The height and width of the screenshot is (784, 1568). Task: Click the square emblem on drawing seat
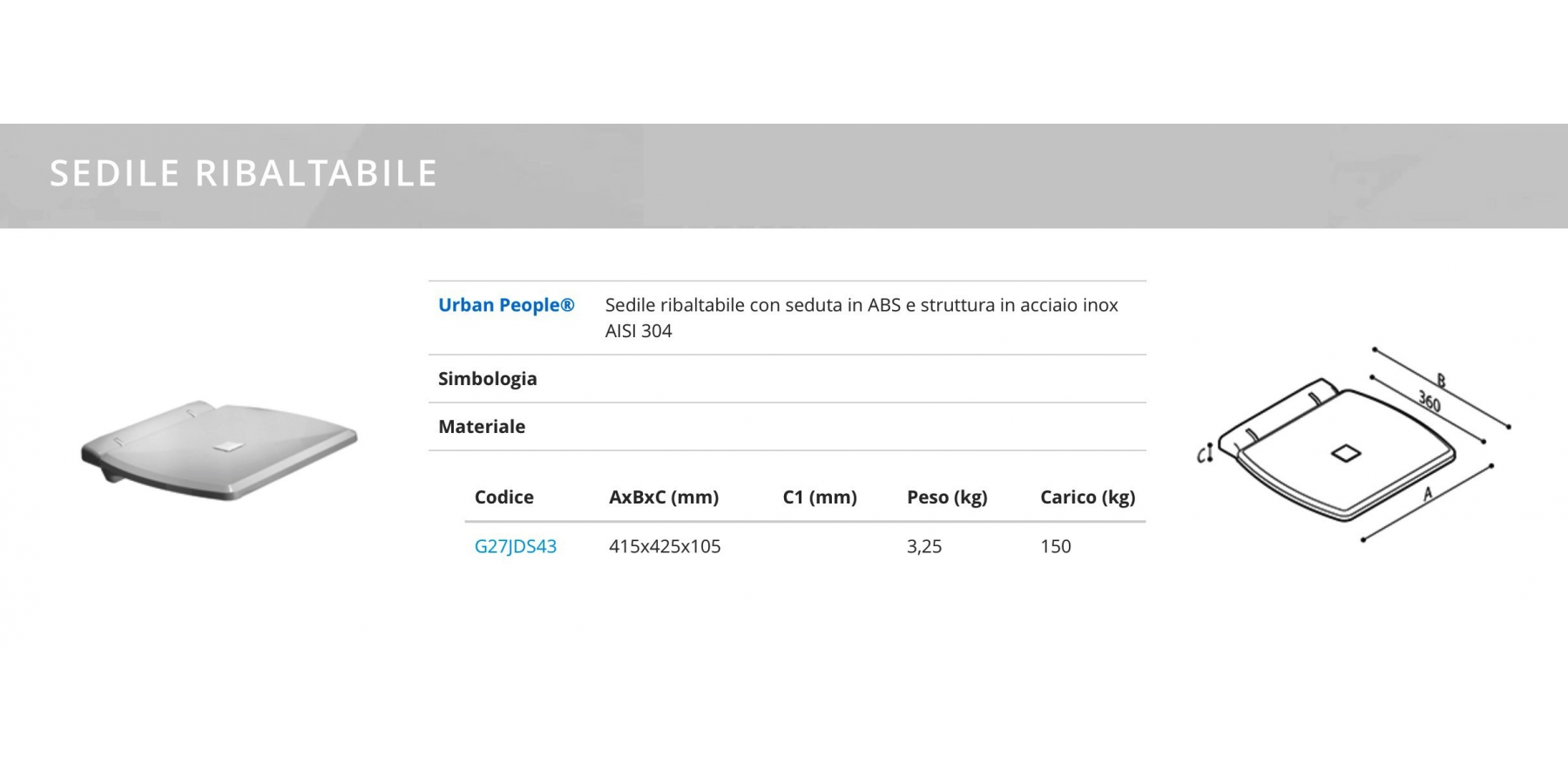[x=1345, y=453]
